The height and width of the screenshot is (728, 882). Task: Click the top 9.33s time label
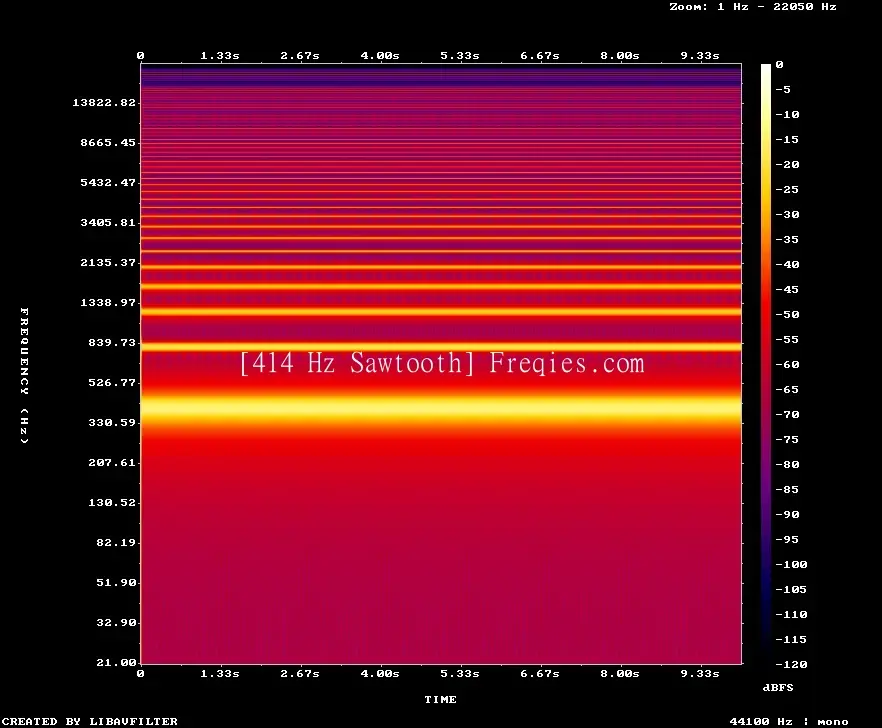click(x=700, y=55)
